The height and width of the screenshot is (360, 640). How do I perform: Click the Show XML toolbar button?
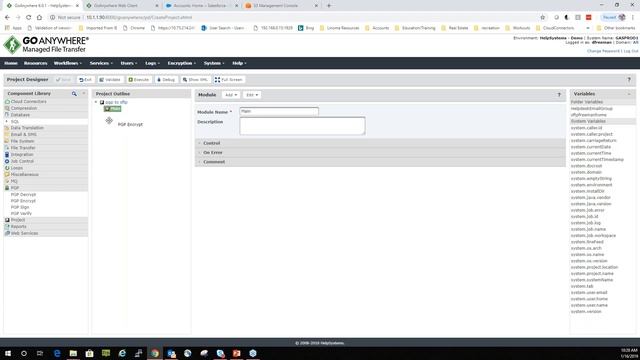click(x=196, y=80)
